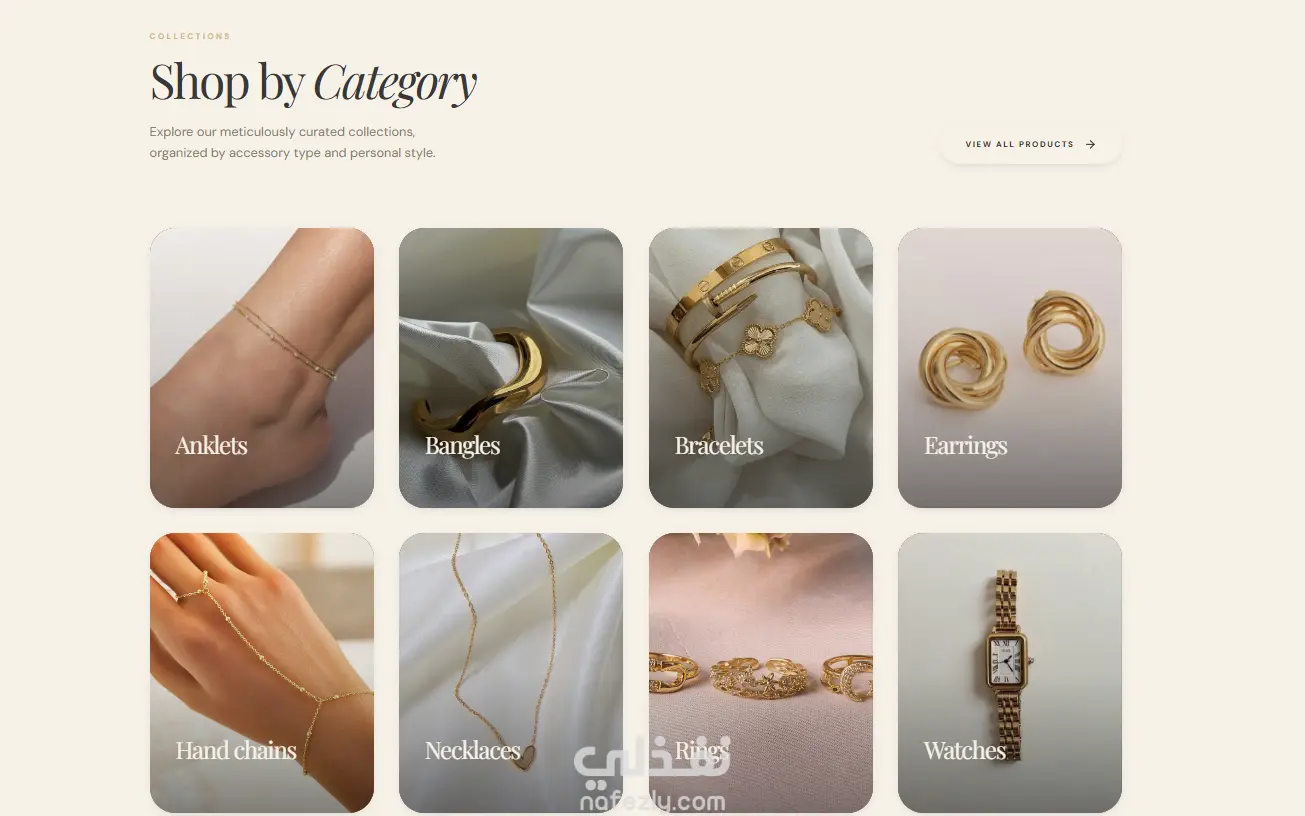Viewport: 1305px width, 816px height.
Task: Click the arrow icon beside View All Products
Action: tap(1090, 144)
